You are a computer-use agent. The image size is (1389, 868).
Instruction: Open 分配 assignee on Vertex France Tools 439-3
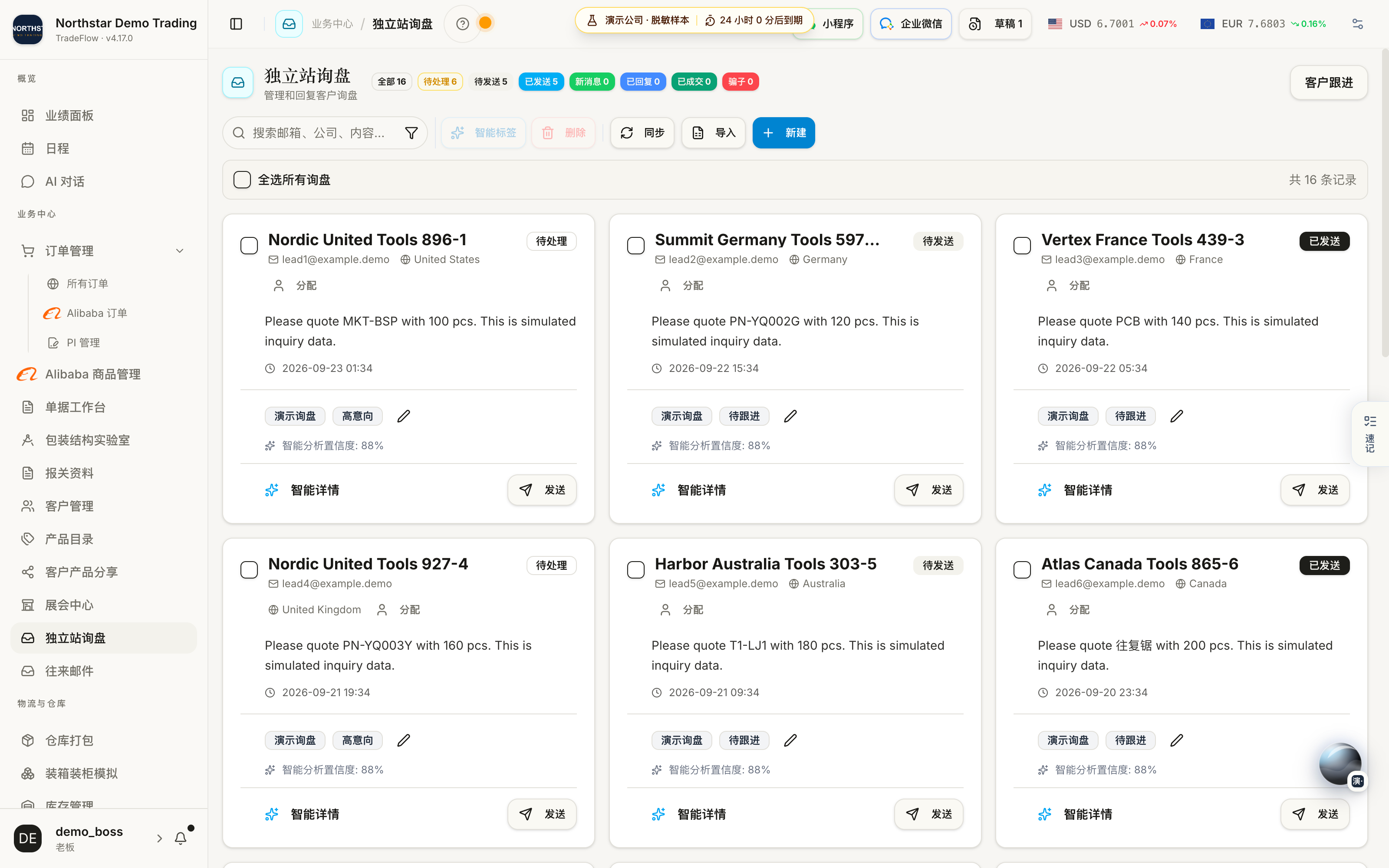pos(1068,285)
